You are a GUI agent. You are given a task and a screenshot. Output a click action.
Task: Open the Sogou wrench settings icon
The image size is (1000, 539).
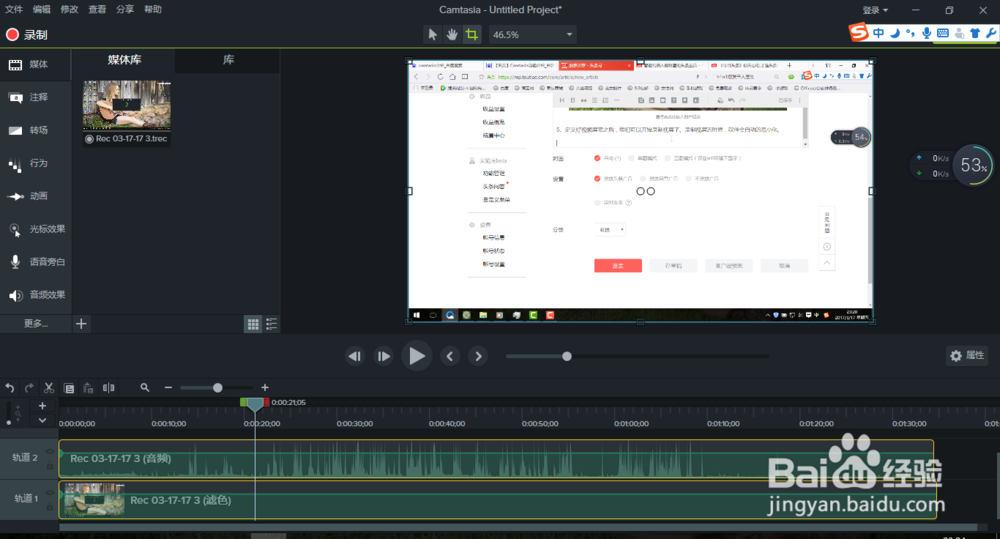click(x=990, y=33)
